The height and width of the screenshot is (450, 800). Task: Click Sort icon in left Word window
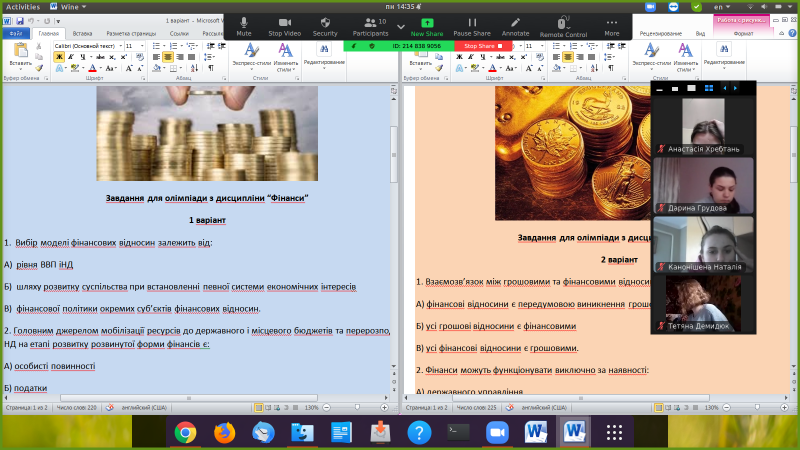point(194,68)
